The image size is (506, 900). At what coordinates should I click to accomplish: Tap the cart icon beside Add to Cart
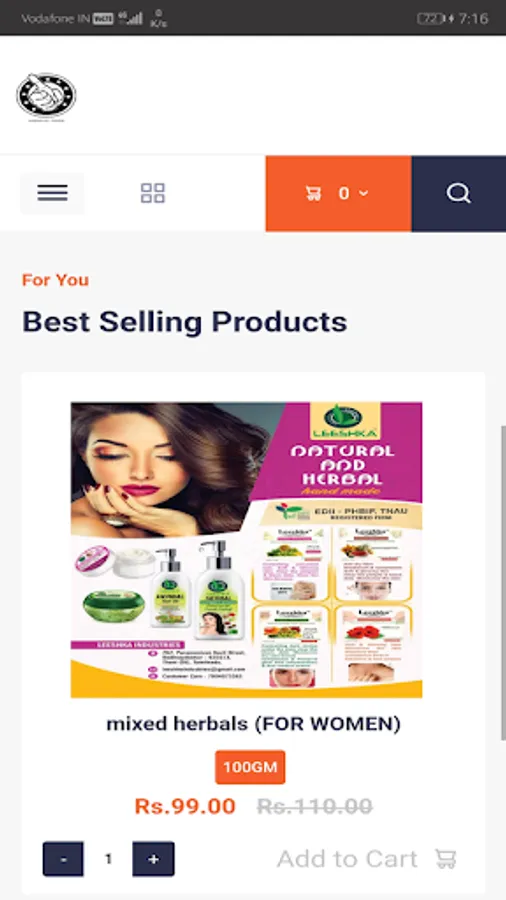pos(446,859)
